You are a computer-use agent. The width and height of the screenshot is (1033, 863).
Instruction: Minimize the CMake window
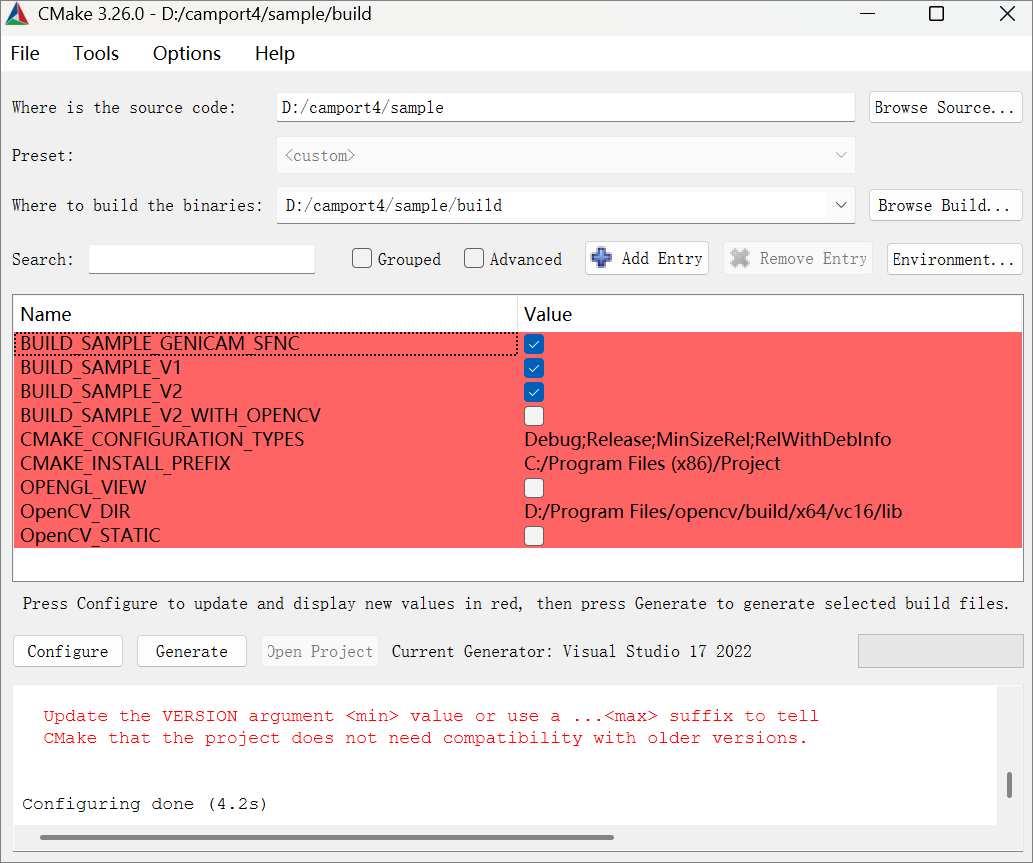[x=868, y=14]
